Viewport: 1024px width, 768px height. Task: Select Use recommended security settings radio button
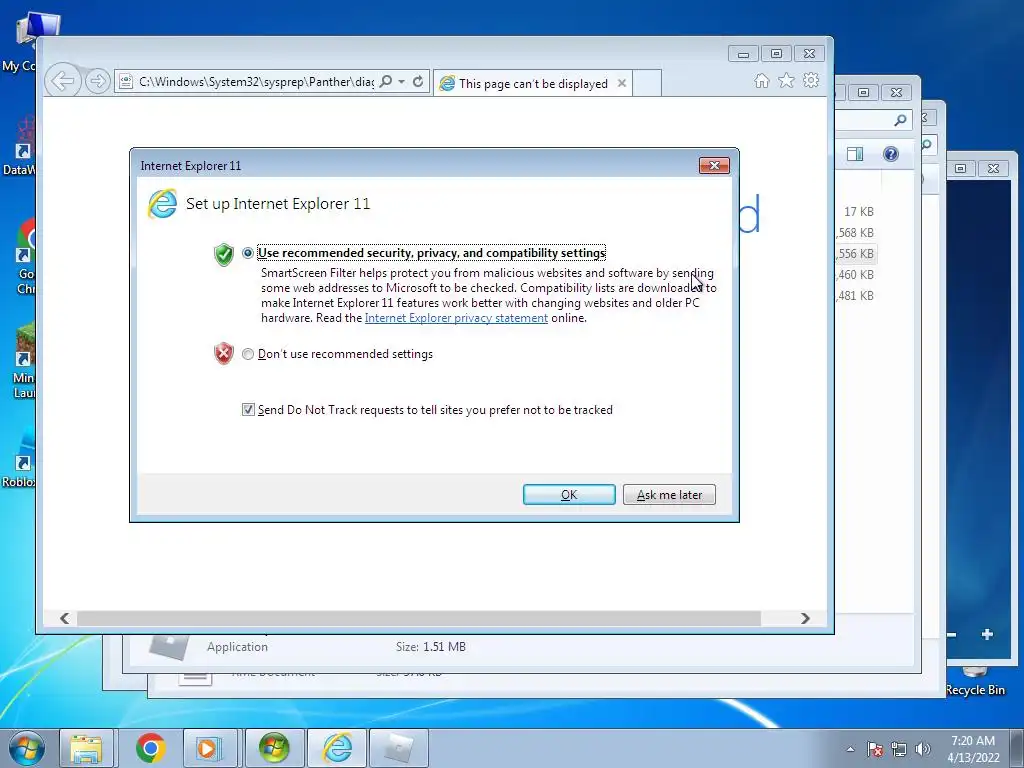coord(248,253)
